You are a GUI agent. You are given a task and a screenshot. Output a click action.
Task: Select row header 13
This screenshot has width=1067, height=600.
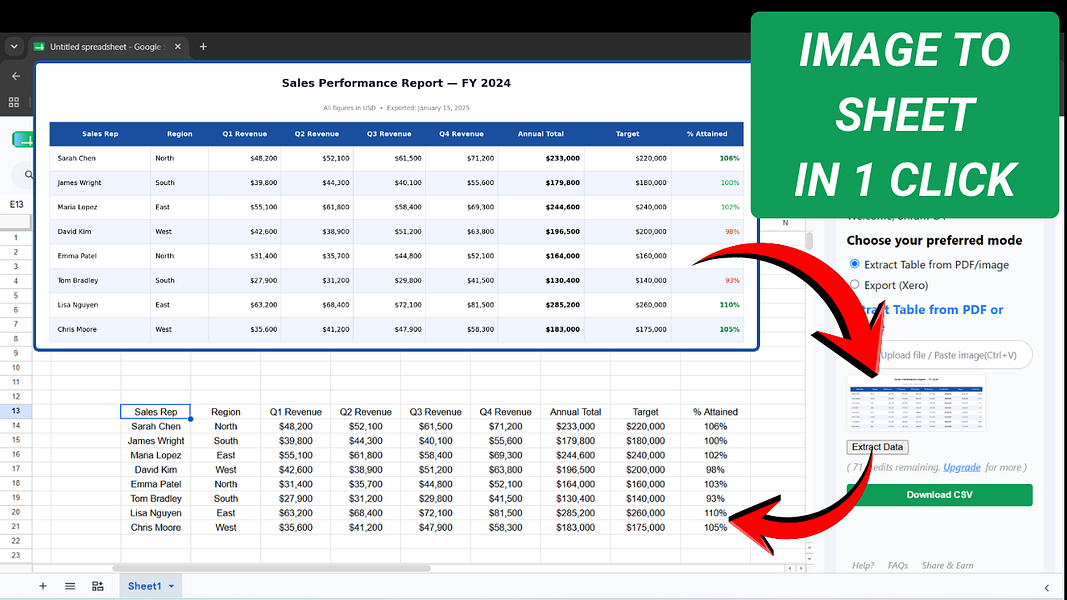16,411
